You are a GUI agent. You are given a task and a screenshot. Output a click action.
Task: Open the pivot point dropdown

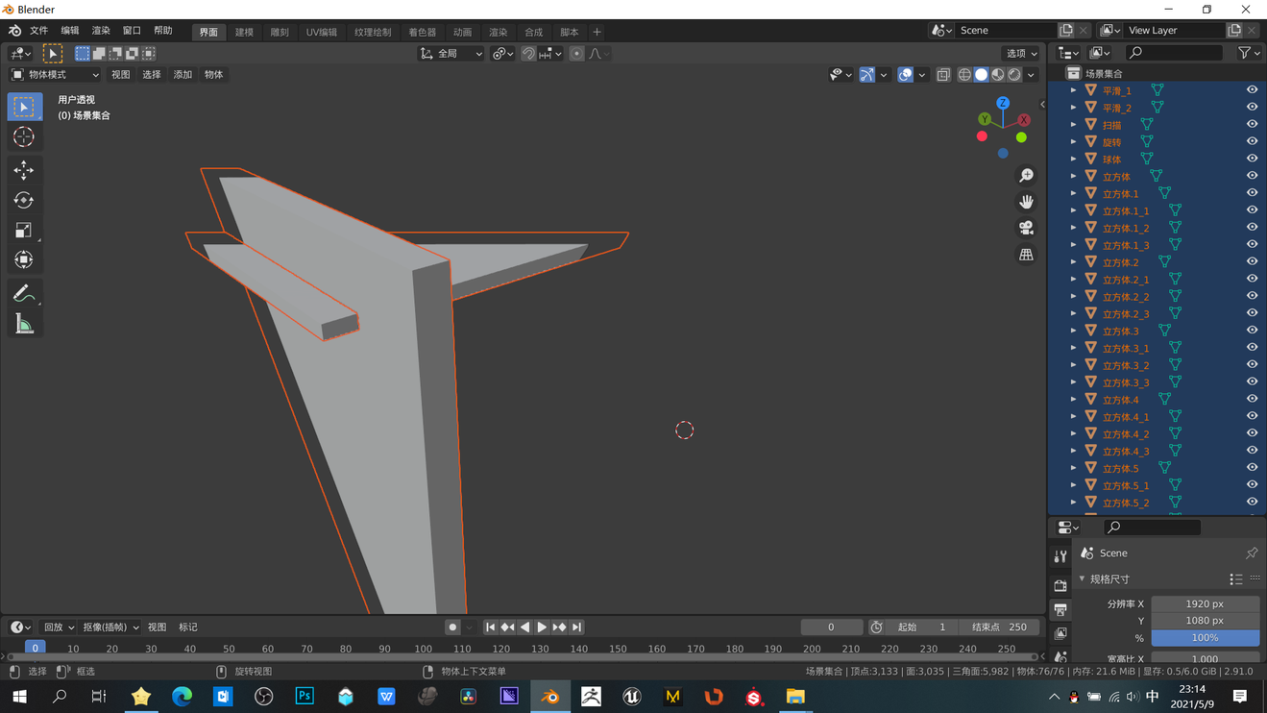(503, 54)
